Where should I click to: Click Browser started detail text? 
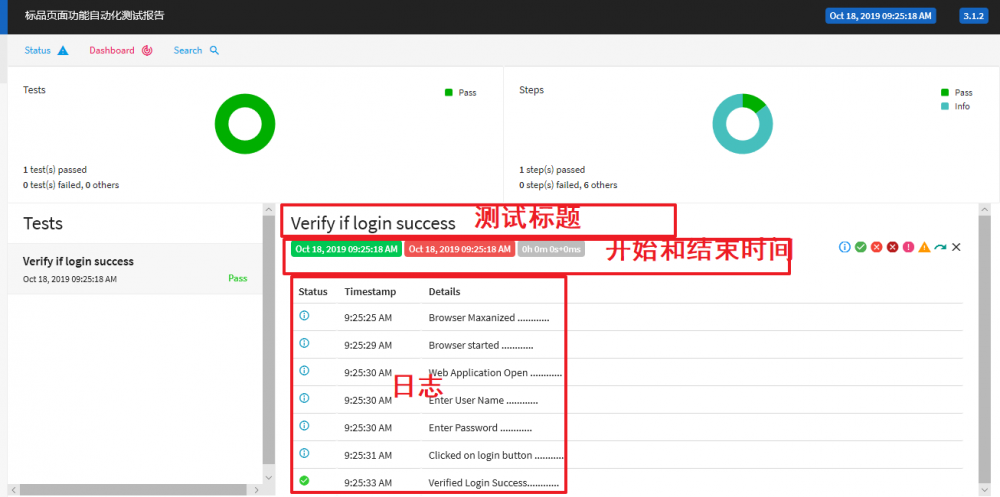point(481,345)
